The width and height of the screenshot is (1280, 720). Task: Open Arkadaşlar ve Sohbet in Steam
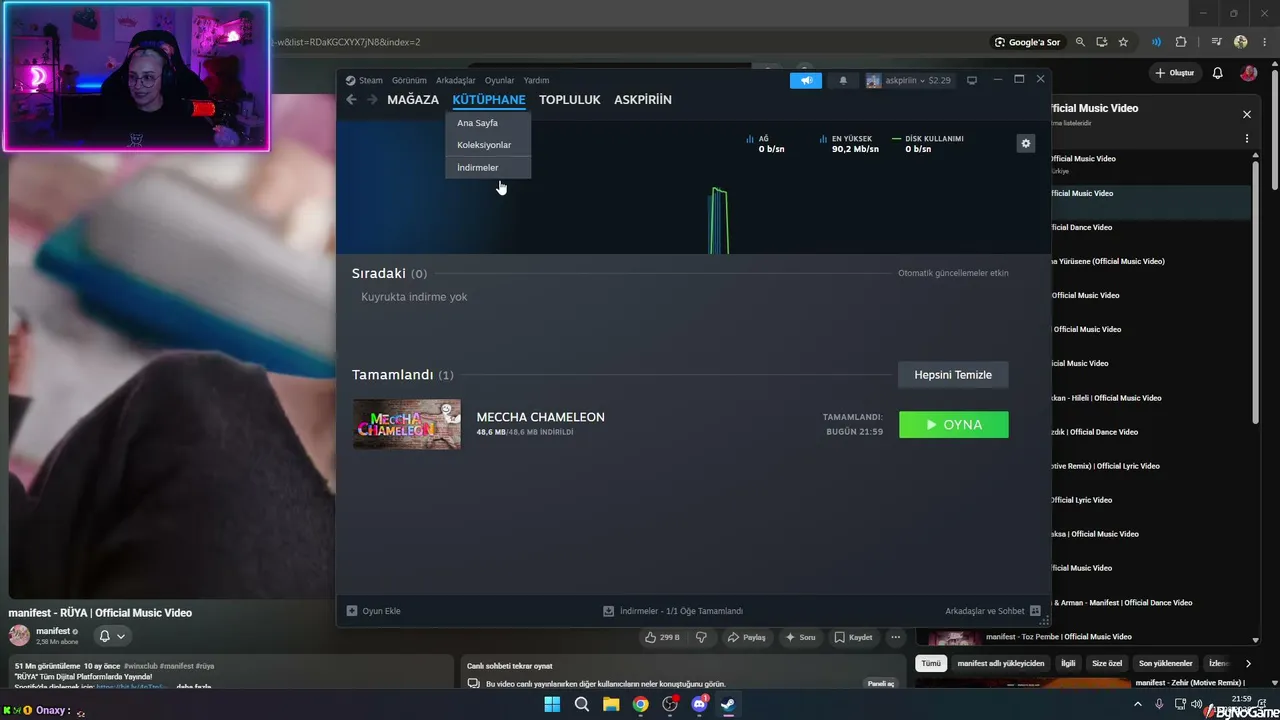point(993,611)
